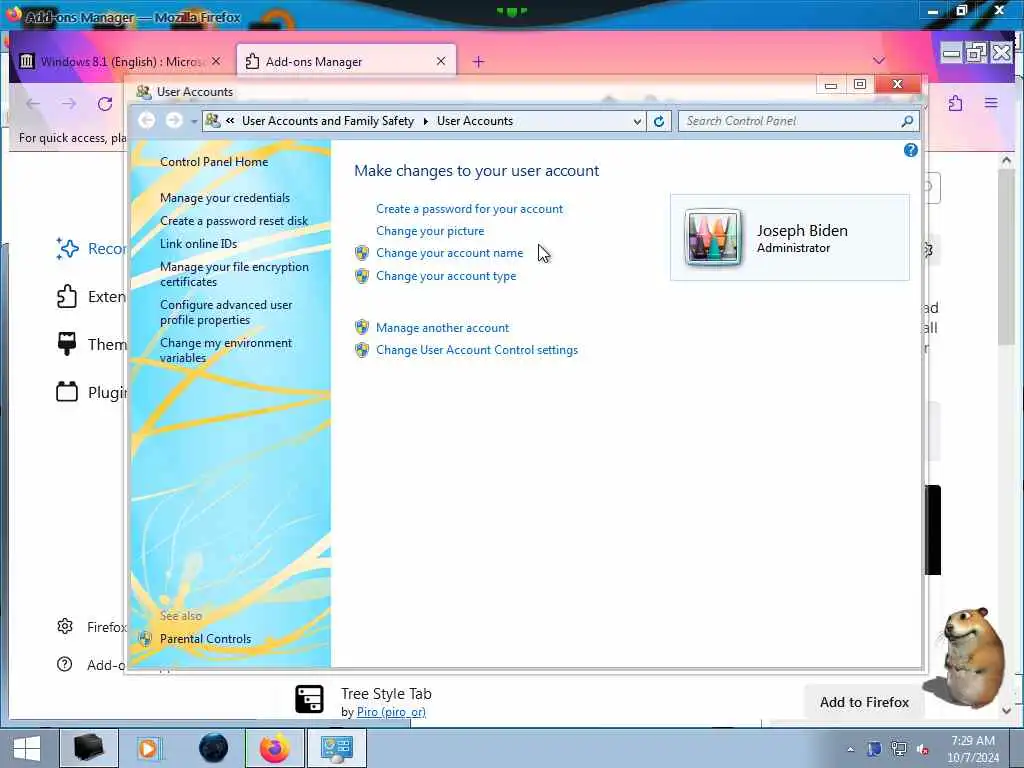
Task: Switch to the Add-ons Manager tab
Action: click(x=346, y=61)
